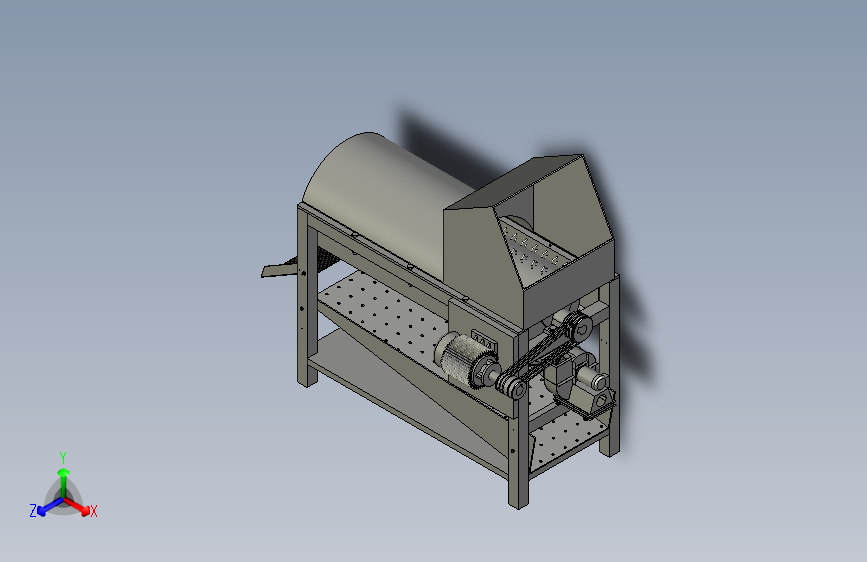This screenshot has height=562, width=867.
Task: Select the front corner leg of the frame
Action: point(518,429)
